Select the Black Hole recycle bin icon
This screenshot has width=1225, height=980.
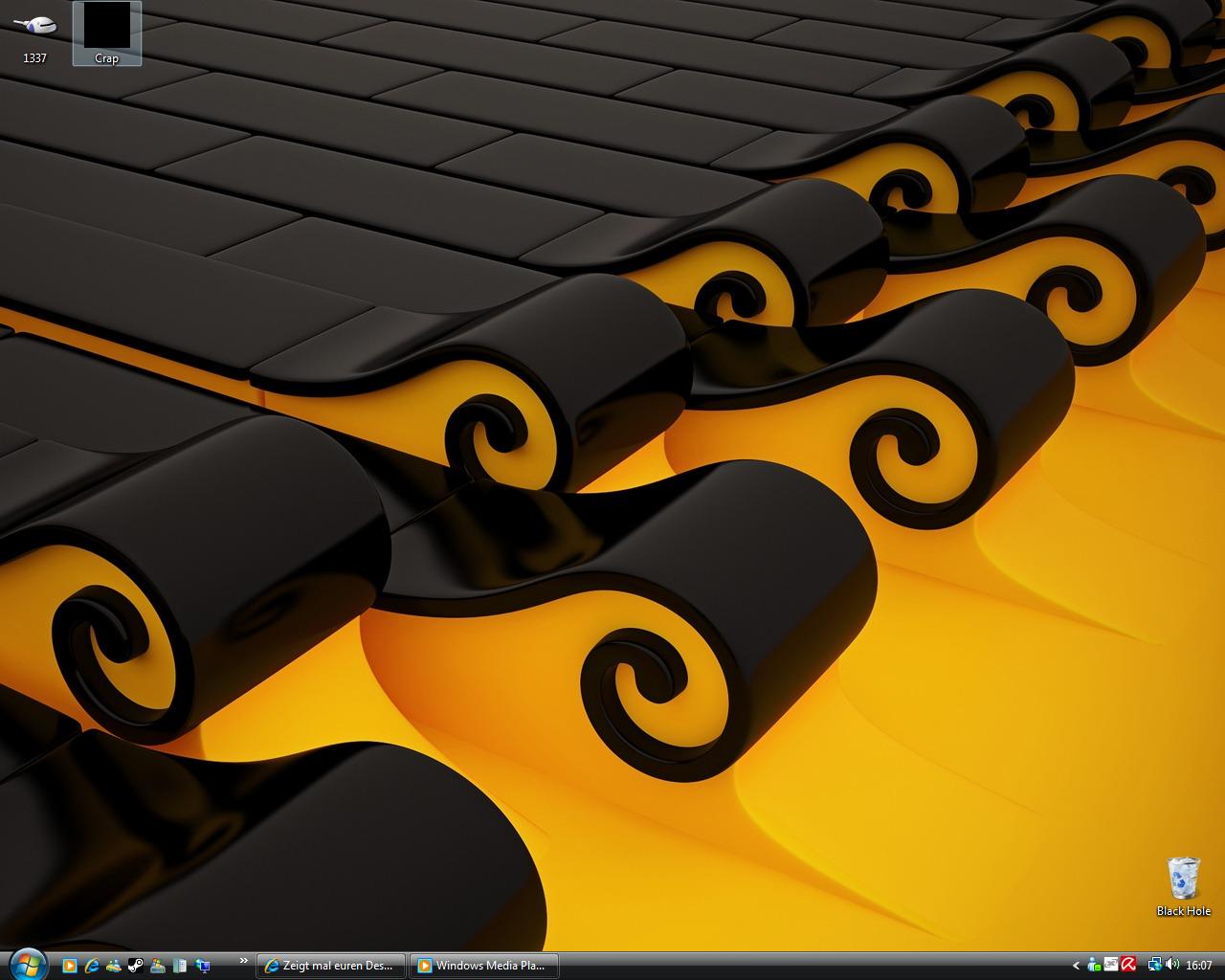tap(1184, 887)
